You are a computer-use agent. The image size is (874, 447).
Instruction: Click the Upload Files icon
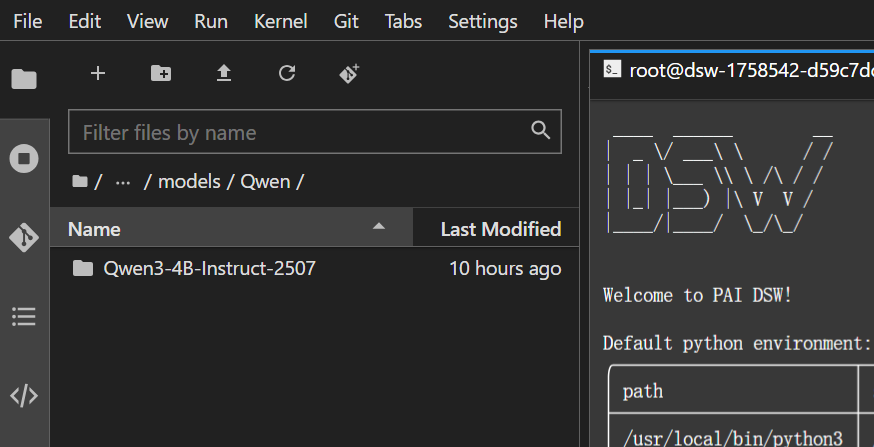pyautogui.click(x=224, y=73)
